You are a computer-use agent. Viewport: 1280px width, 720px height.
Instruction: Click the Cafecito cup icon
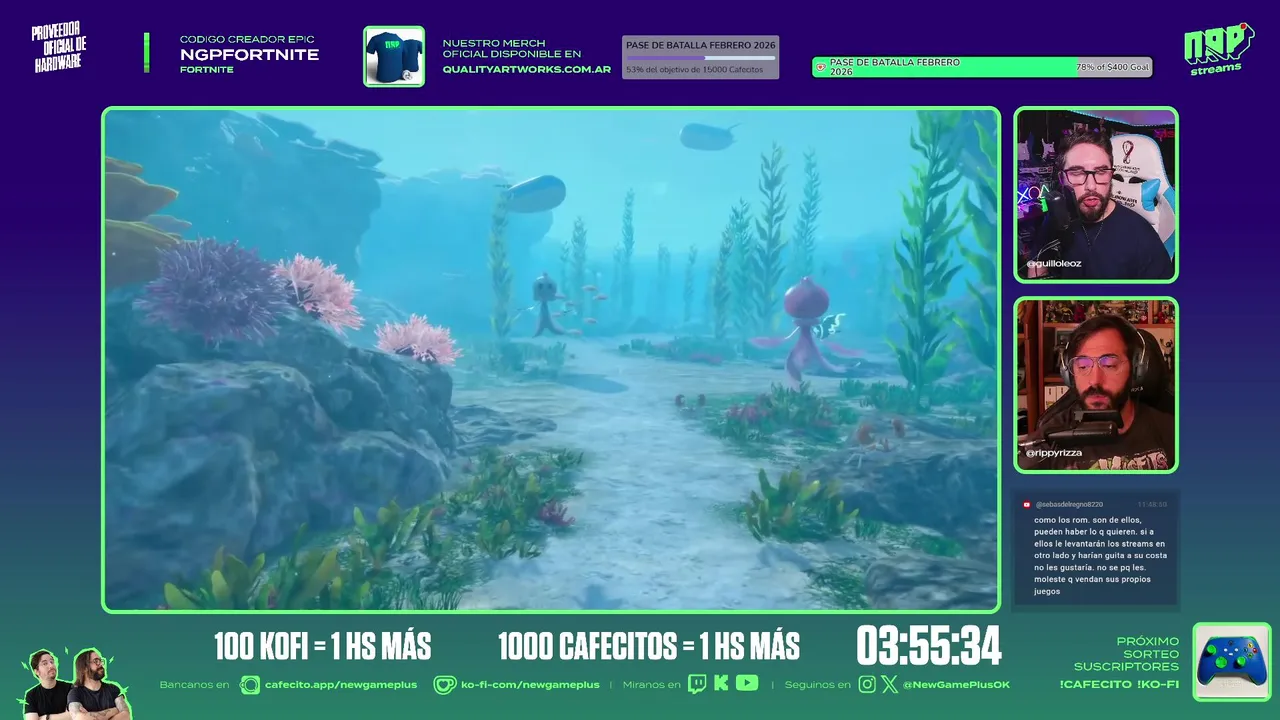coord(248,685)
